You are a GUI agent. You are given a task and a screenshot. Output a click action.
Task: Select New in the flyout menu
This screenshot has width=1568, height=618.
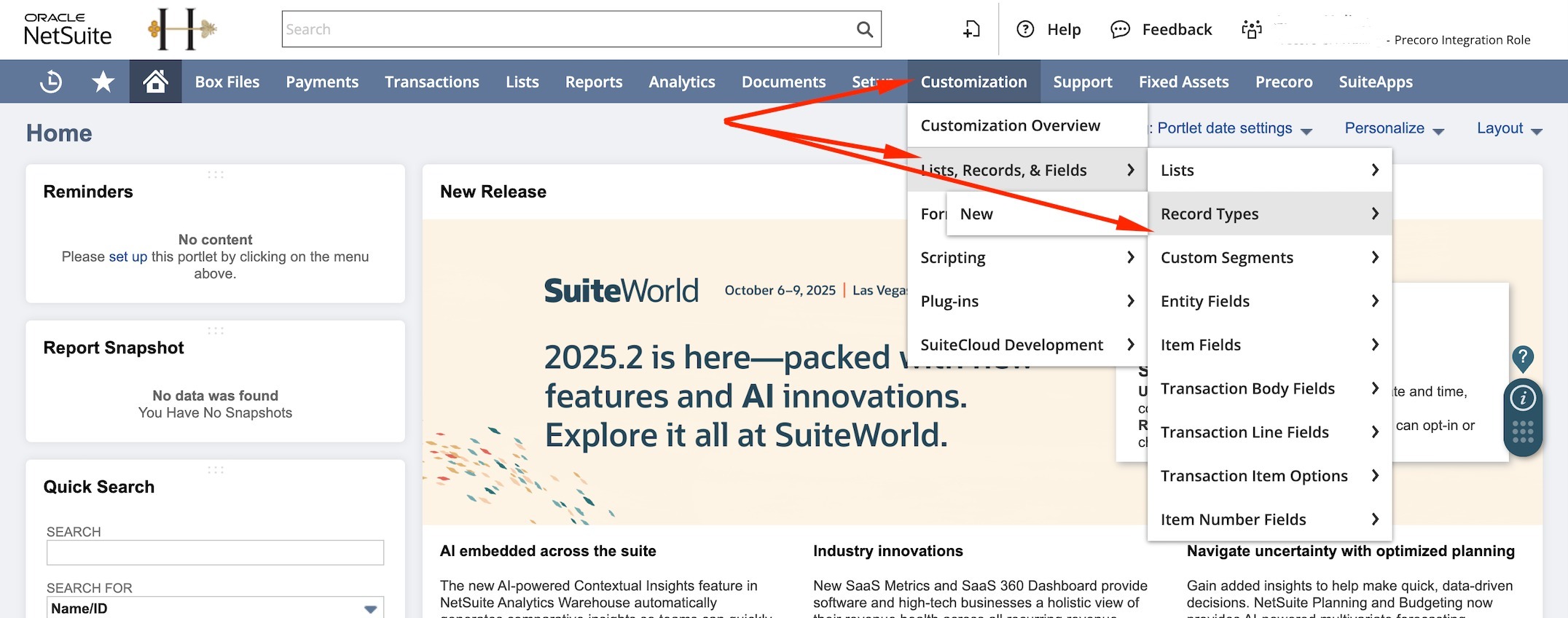click(x=1047, y=214)
